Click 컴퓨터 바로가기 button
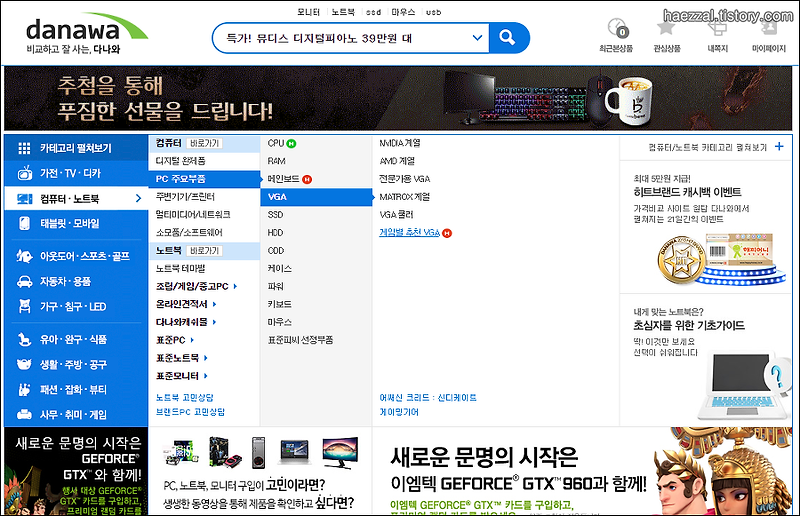 point(204,143)
